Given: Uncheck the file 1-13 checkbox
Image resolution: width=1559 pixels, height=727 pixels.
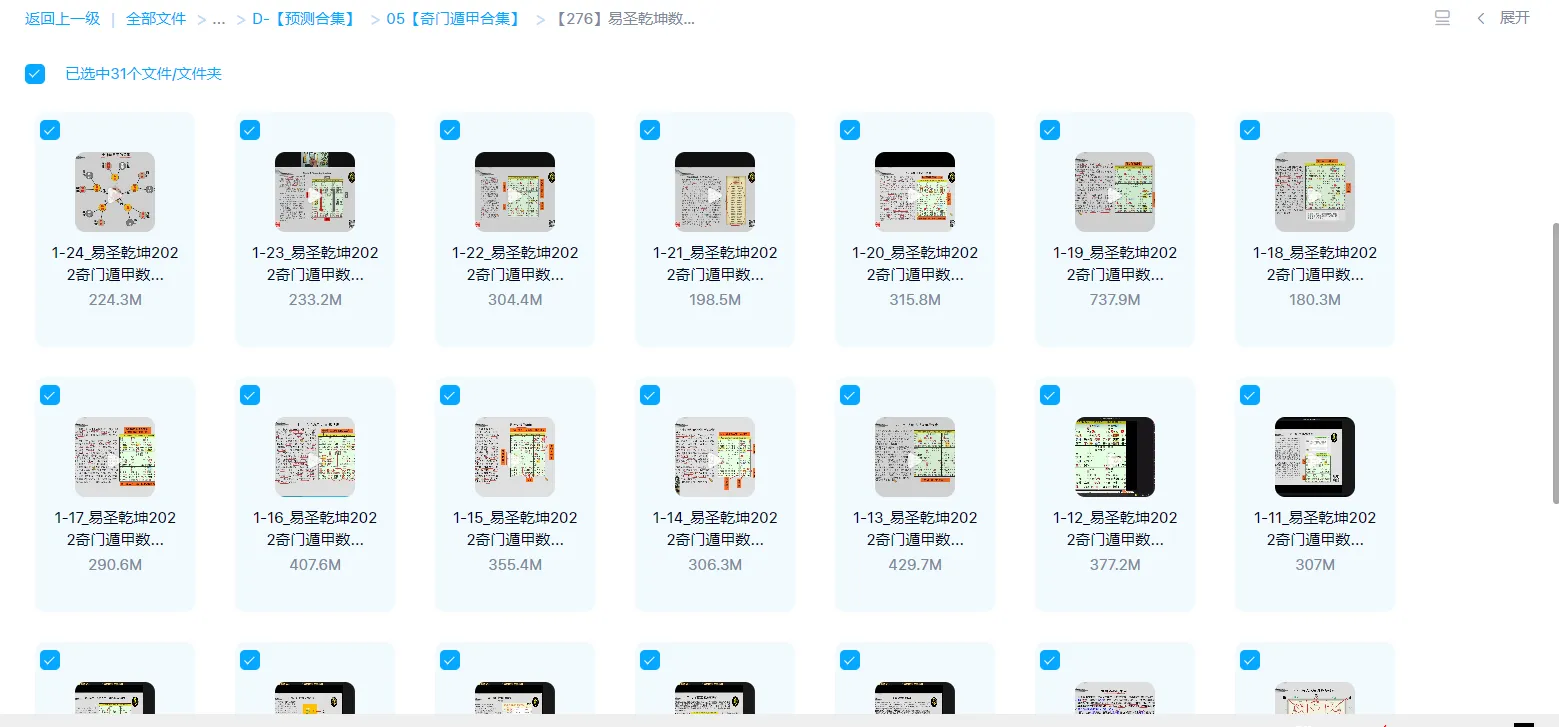Looking at the screenshot, I should (x=850, y=395).
